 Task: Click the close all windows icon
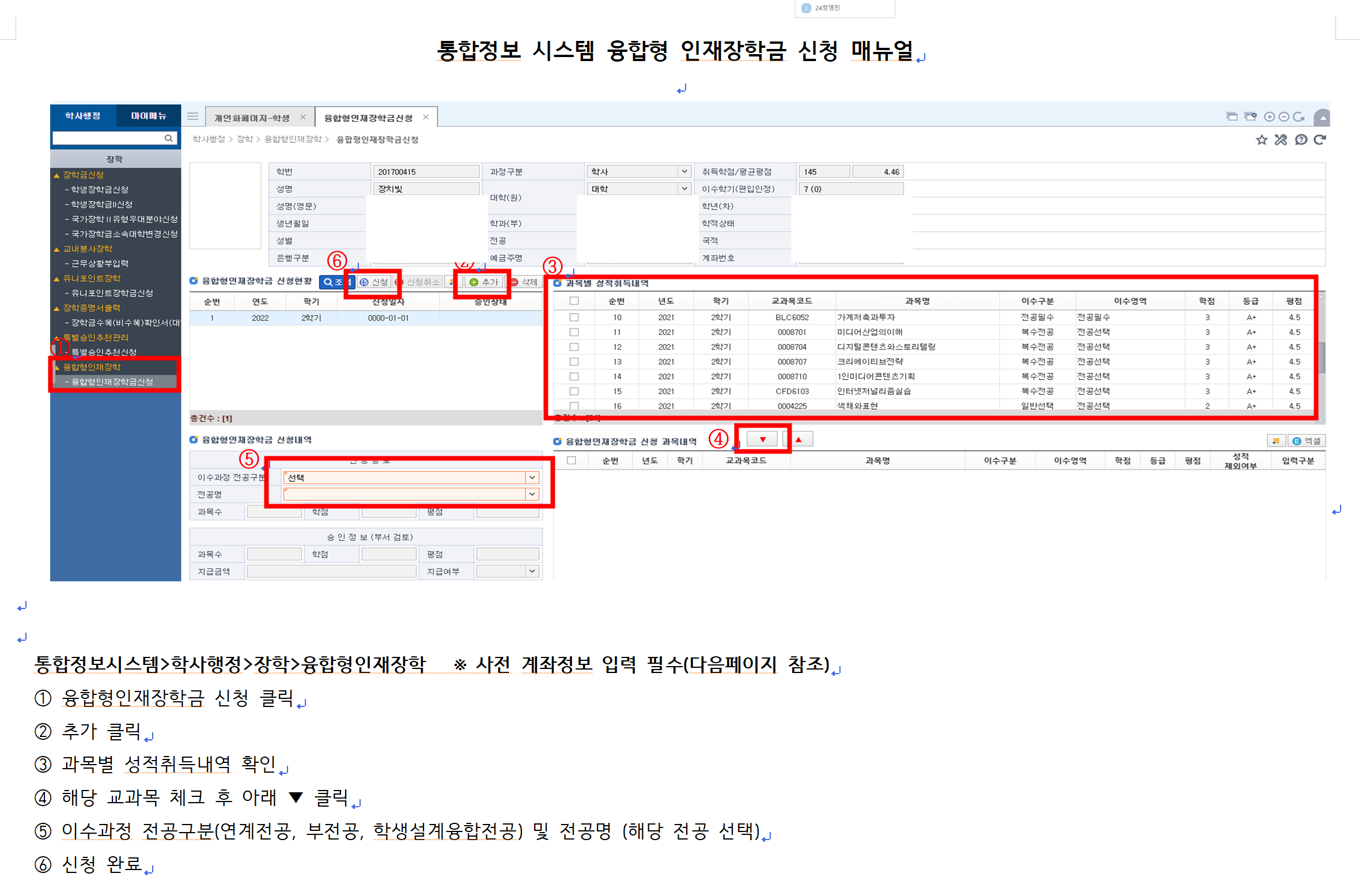point(1250,117)
